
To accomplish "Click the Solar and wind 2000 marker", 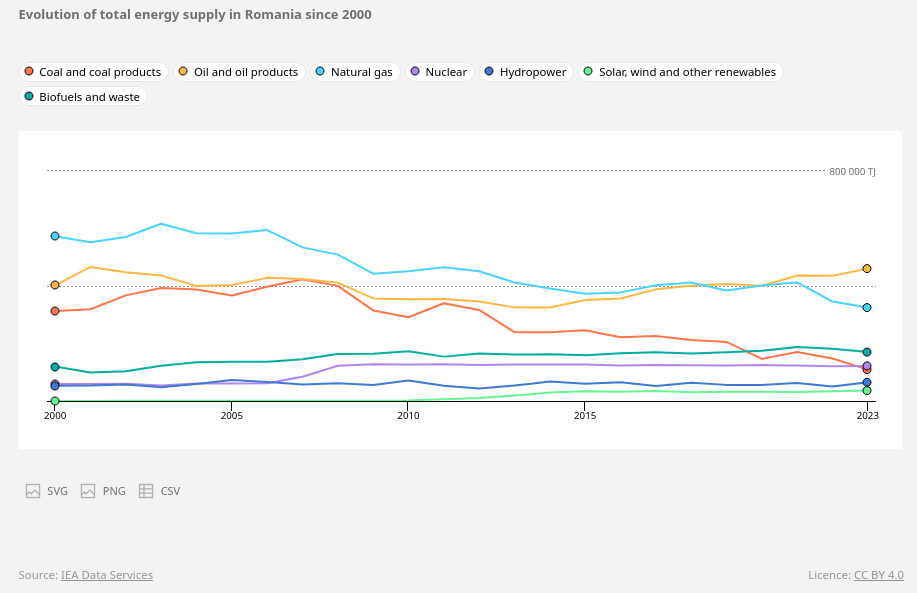I will point(55,401).
